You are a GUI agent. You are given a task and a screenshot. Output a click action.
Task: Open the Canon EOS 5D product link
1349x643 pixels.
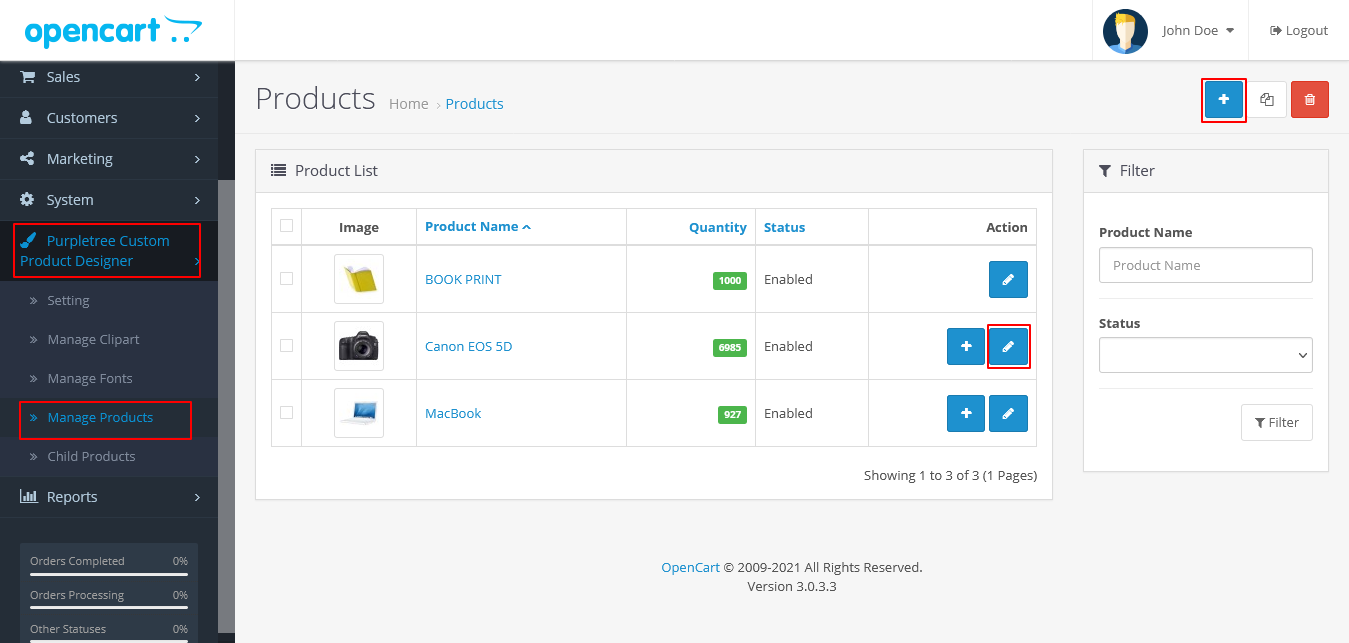coord(469,347)
